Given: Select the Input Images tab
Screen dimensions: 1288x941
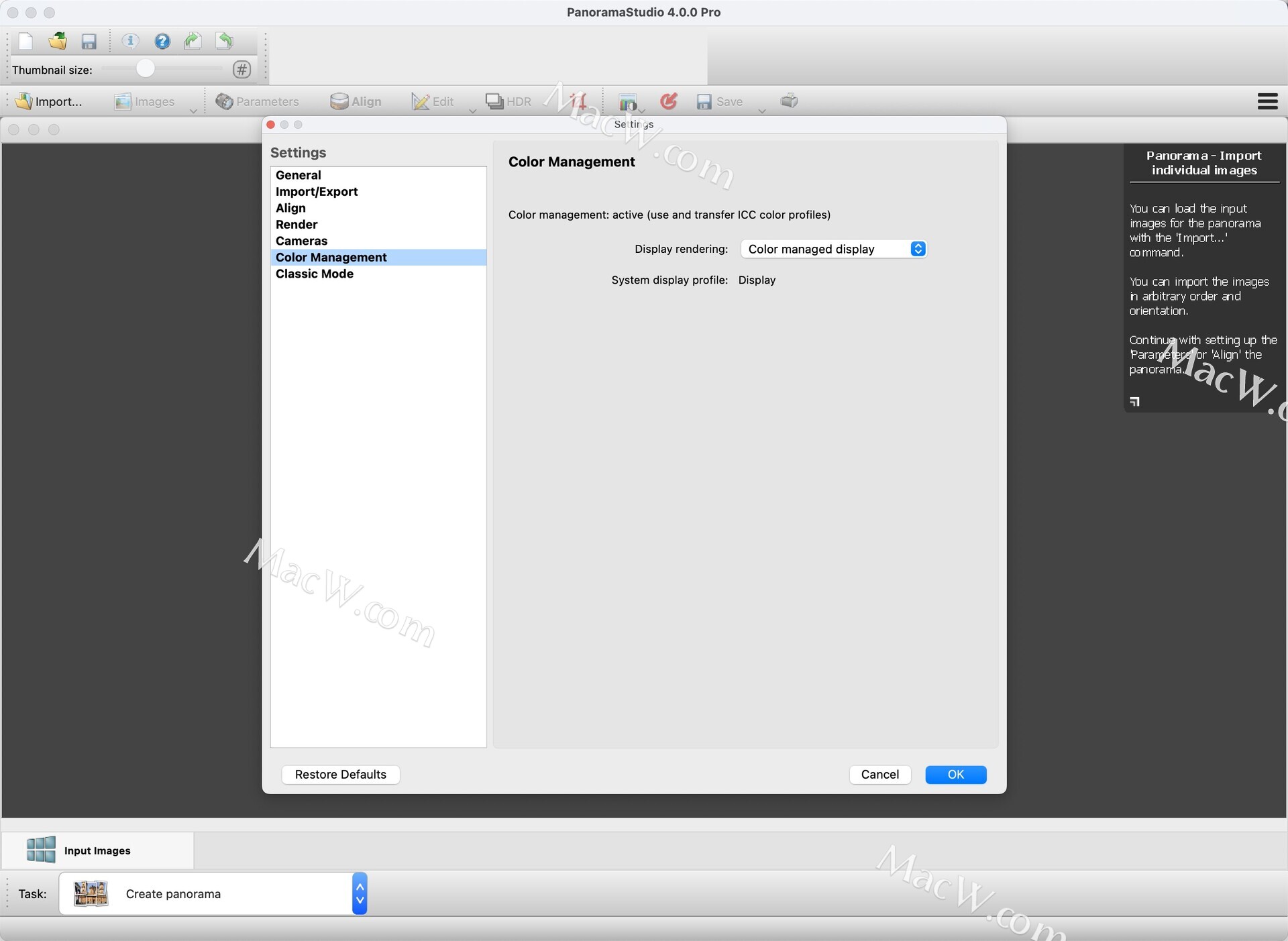Looking at the screenshot, I should click(x=98, y=850).
